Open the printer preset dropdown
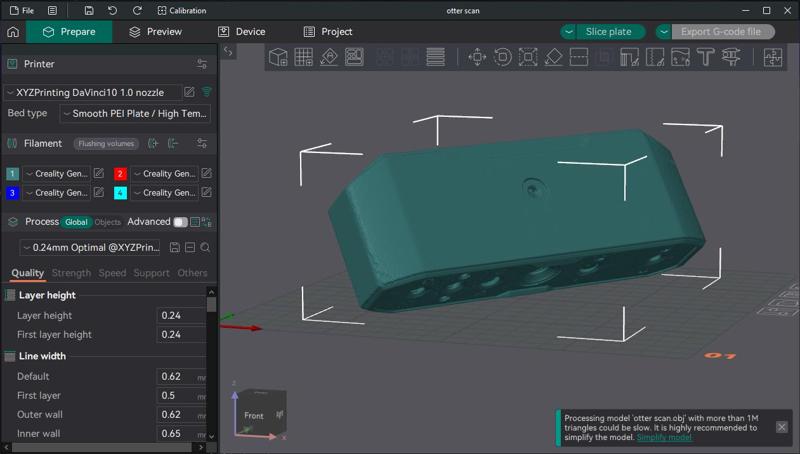Image resolution: width=800 pixels, height=454 pixels. pos(93,92)
